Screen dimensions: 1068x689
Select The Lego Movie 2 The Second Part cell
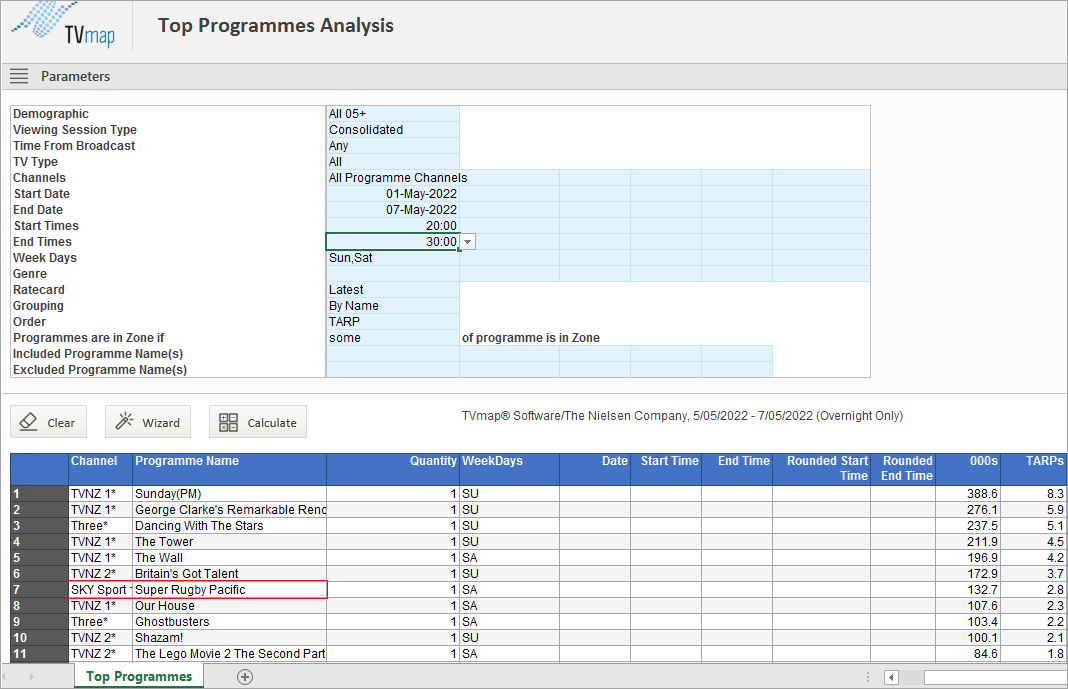[x=230, y=654]
